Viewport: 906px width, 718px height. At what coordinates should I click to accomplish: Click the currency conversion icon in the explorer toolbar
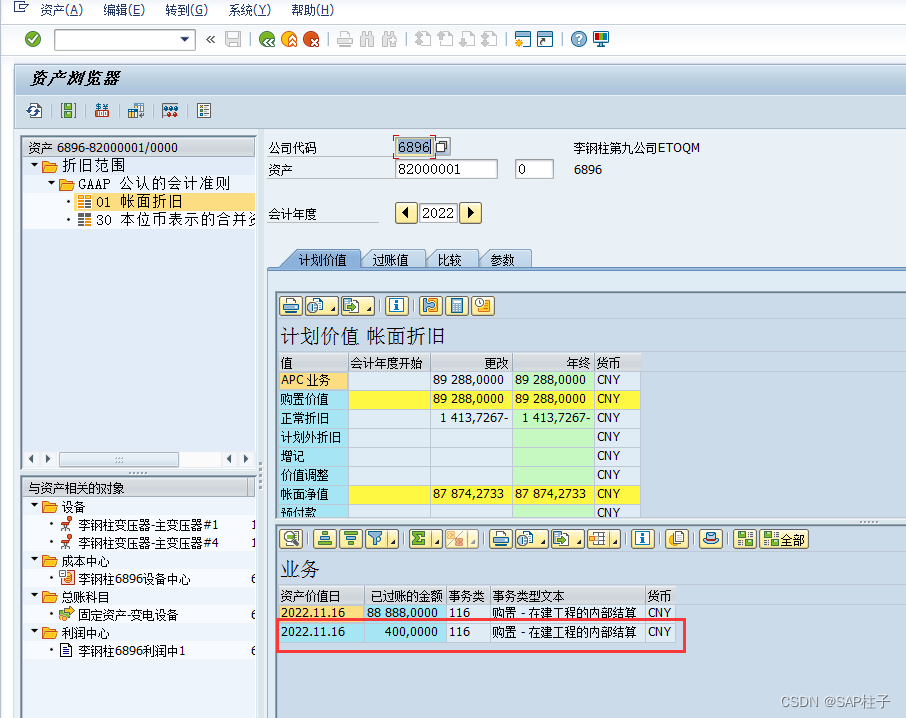102,110
